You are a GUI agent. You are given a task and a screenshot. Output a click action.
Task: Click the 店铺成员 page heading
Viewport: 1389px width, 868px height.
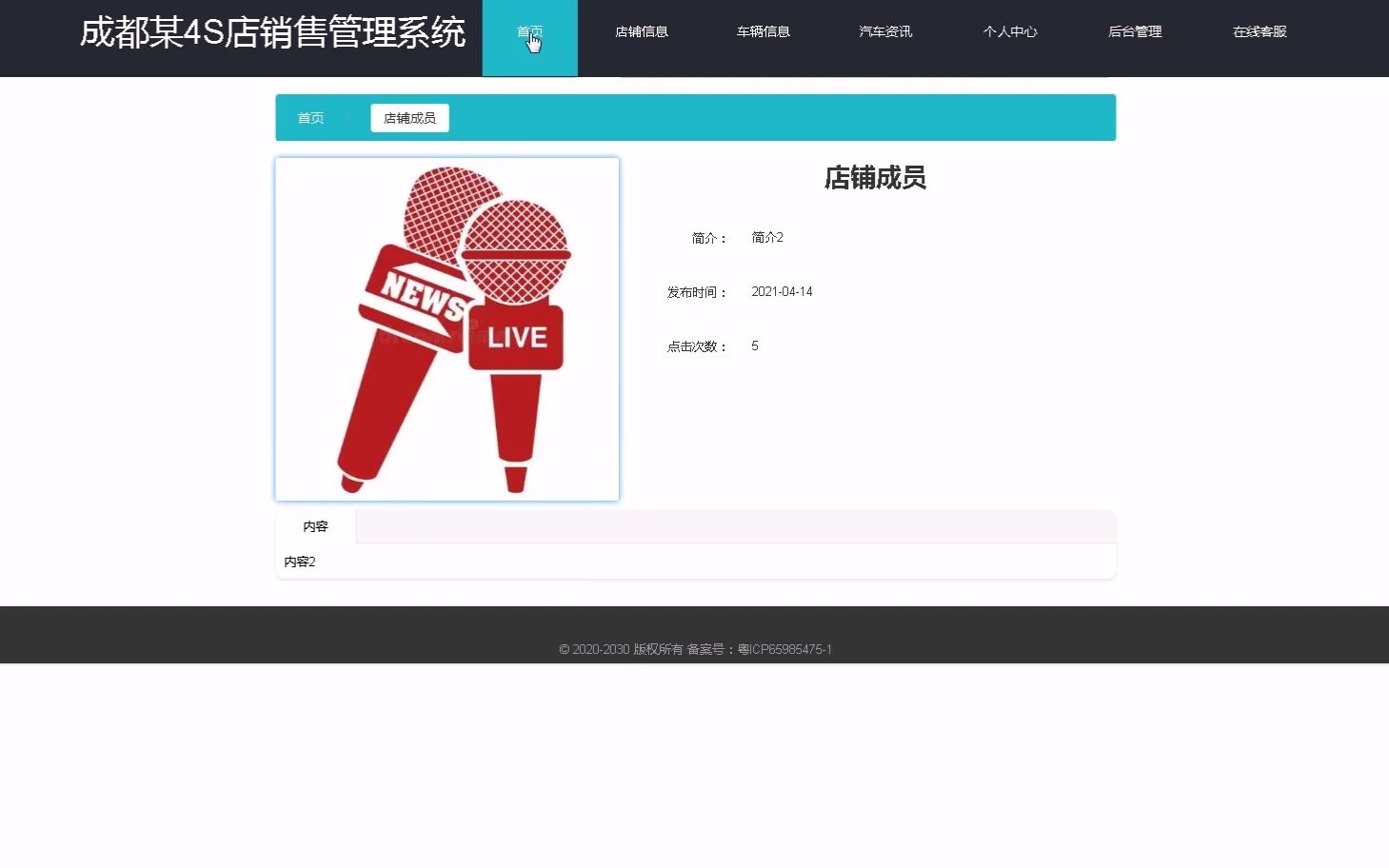click(874, 179)
